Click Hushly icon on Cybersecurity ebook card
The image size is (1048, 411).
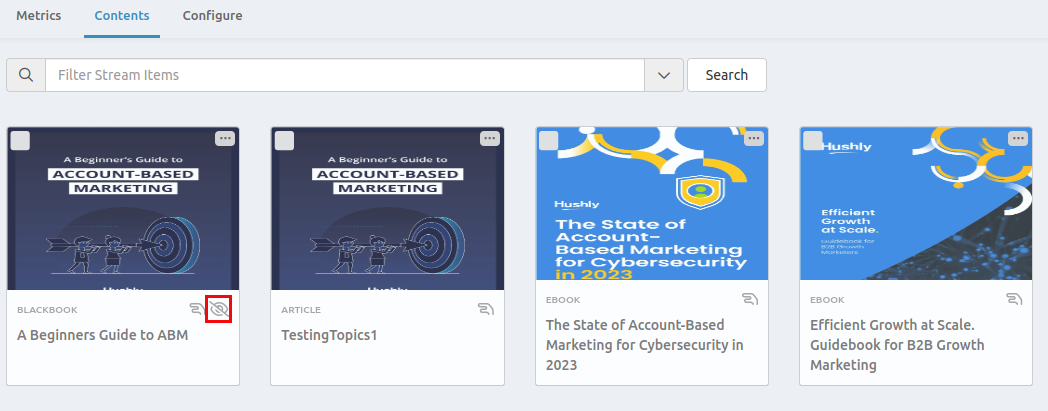[750, 299]
